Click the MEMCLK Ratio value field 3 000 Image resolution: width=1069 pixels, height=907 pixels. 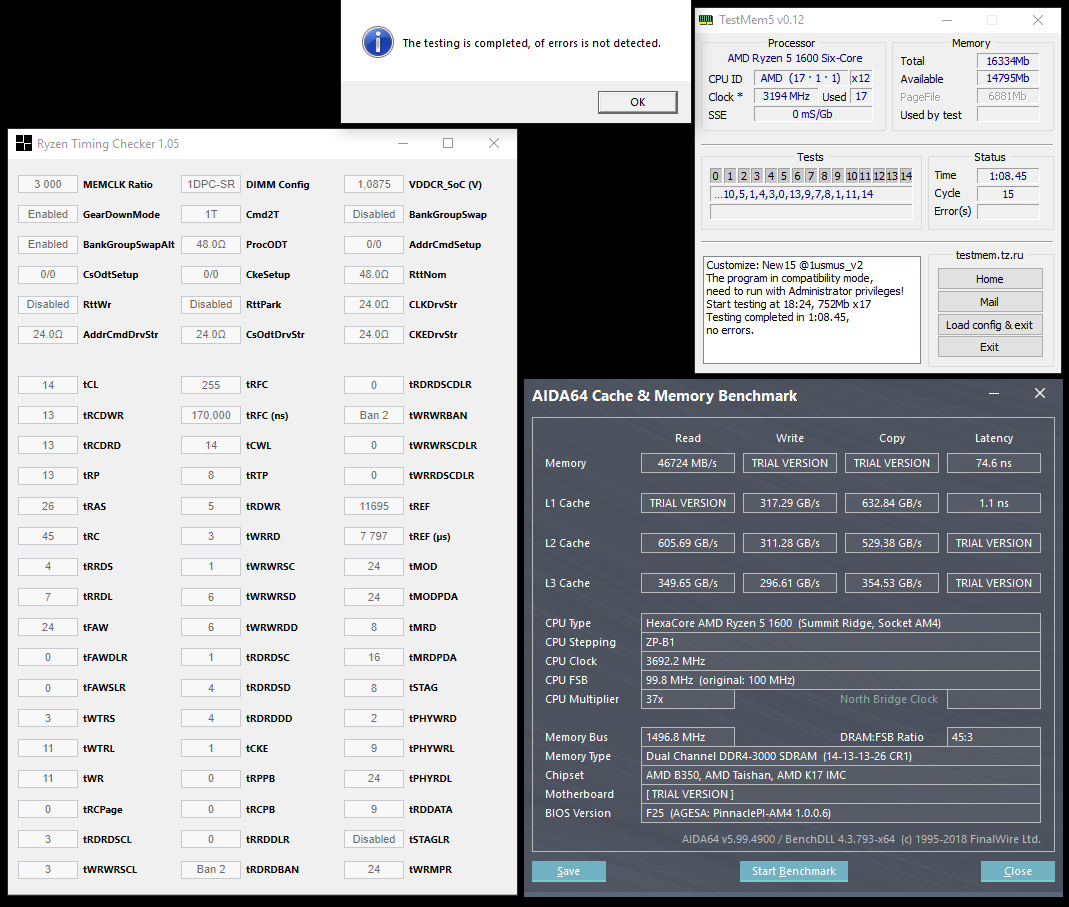click(x=48, y=184)
